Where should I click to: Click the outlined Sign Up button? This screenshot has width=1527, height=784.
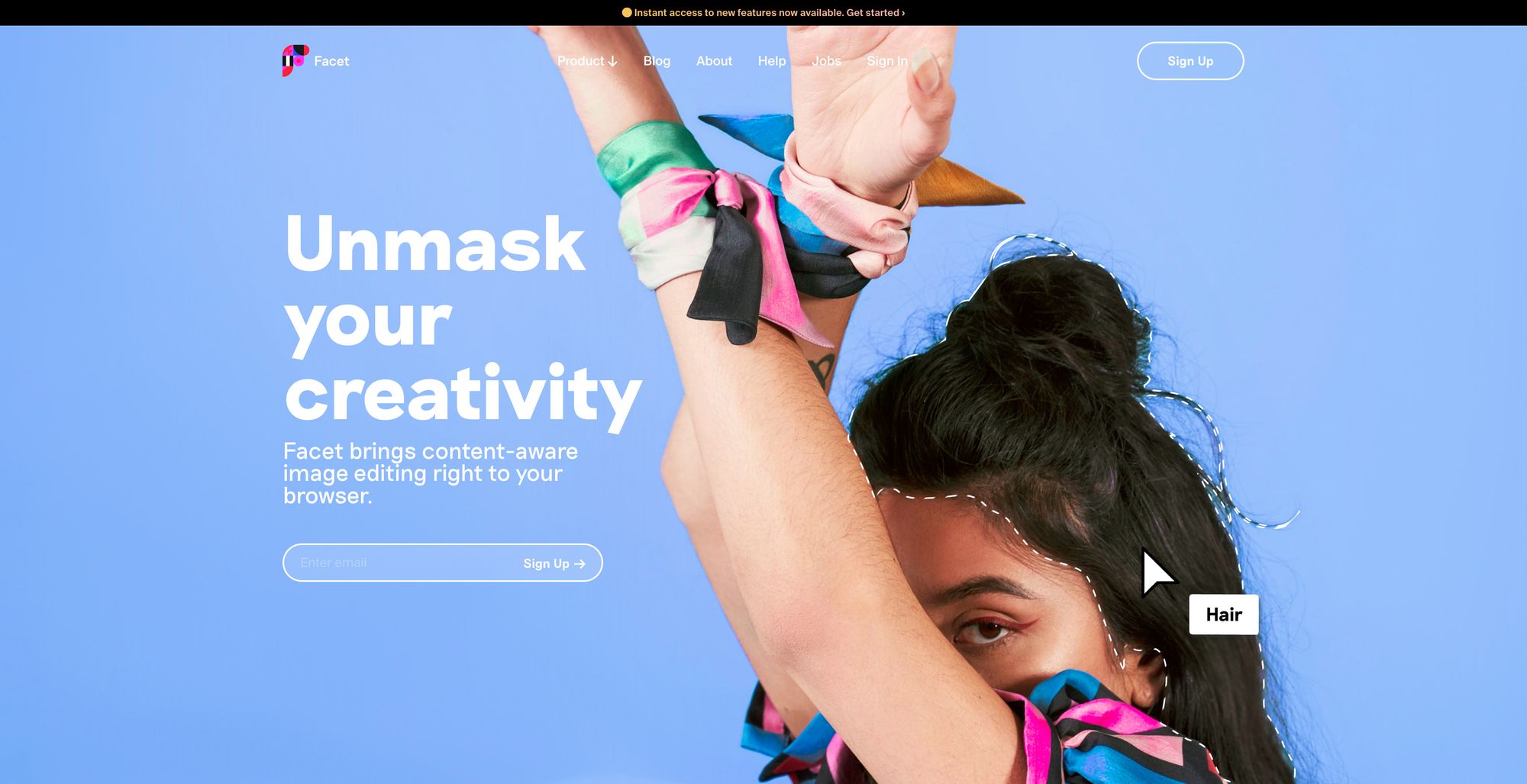(x=1190, y=61)
